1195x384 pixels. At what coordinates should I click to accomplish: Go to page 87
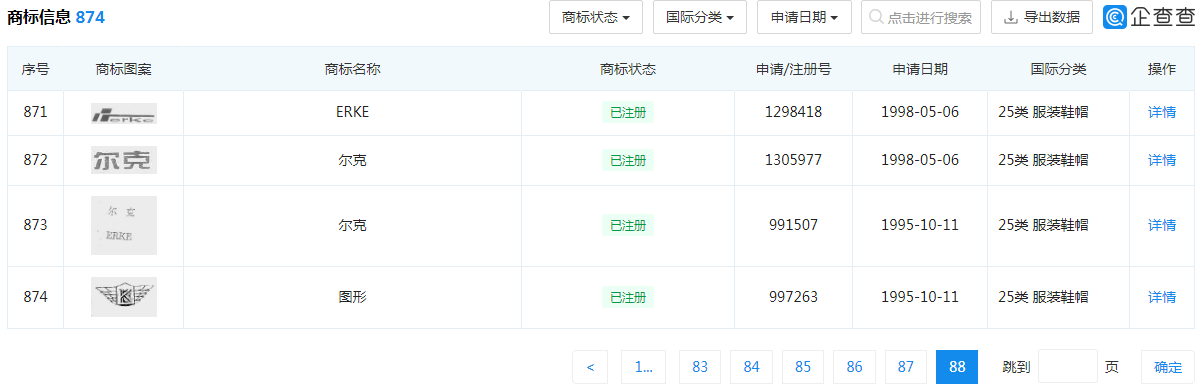pyautogui.click(x=905, y=367)
